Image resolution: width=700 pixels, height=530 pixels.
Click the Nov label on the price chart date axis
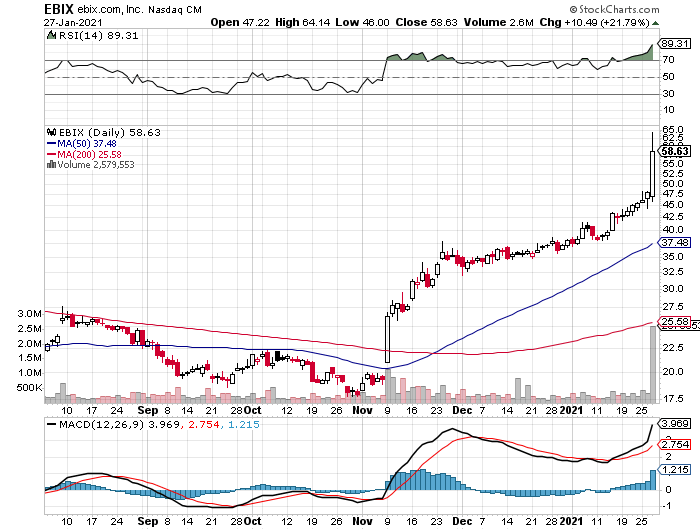click(362, 410)
